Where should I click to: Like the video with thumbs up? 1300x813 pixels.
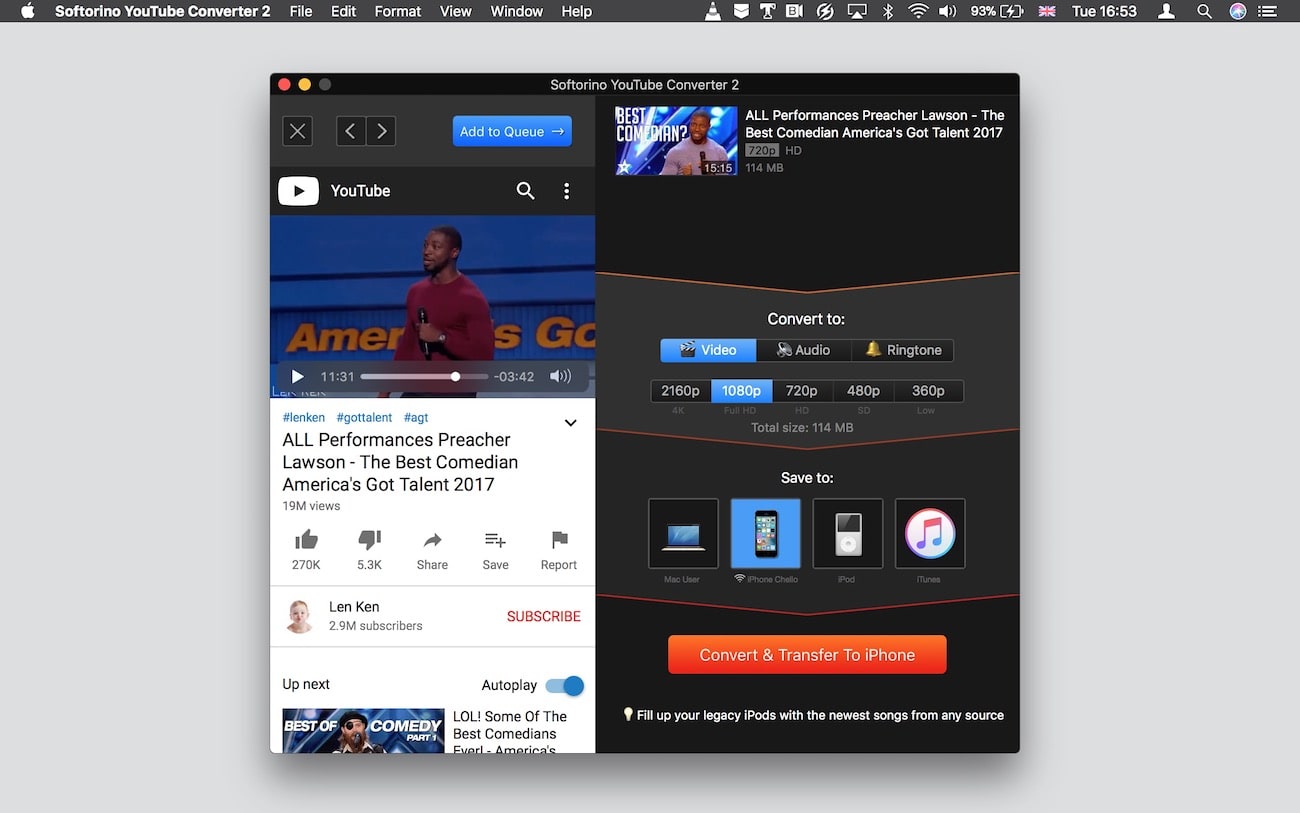click(x=306, y=540)
